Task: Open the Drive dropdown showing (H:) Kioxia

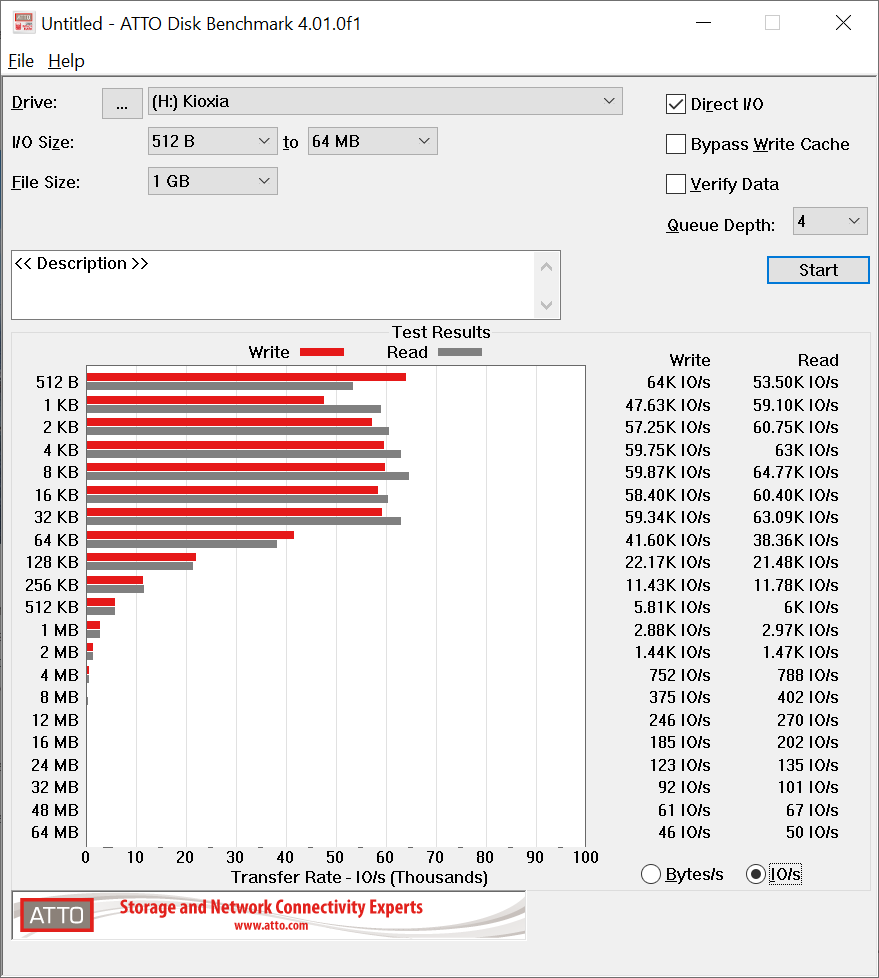Action: 385,102
